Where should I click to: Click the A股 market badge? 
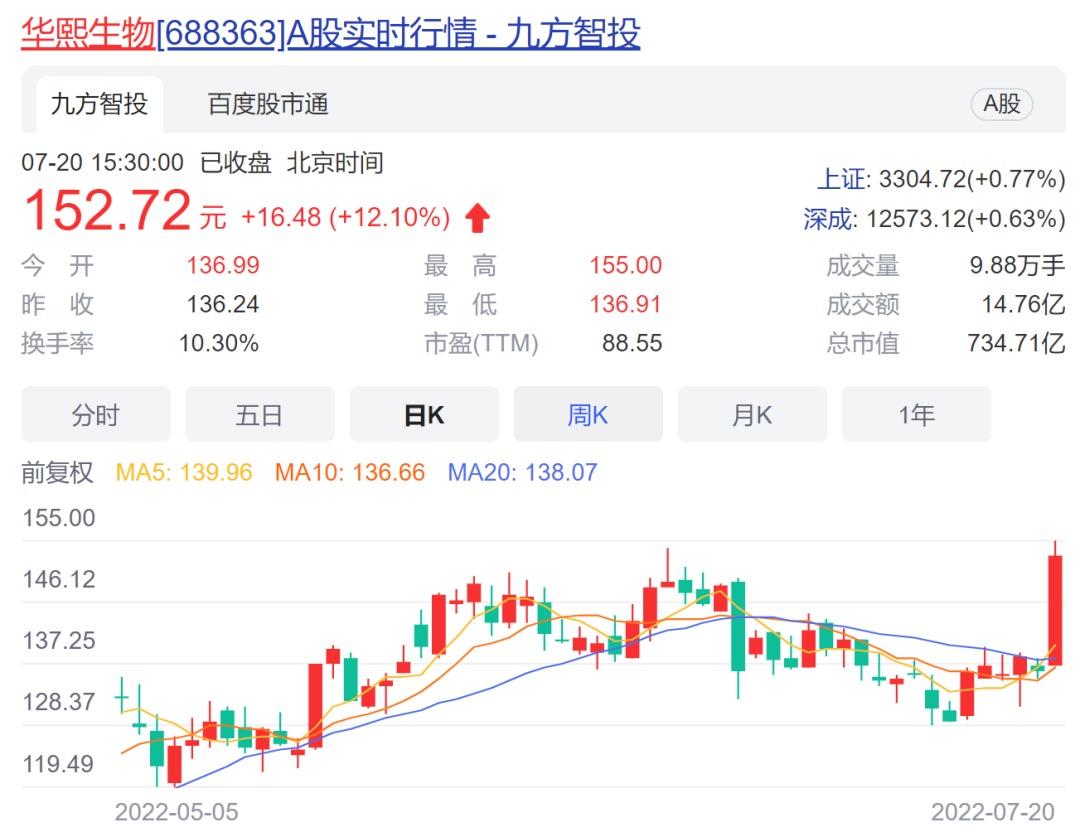coord(1001,103)
